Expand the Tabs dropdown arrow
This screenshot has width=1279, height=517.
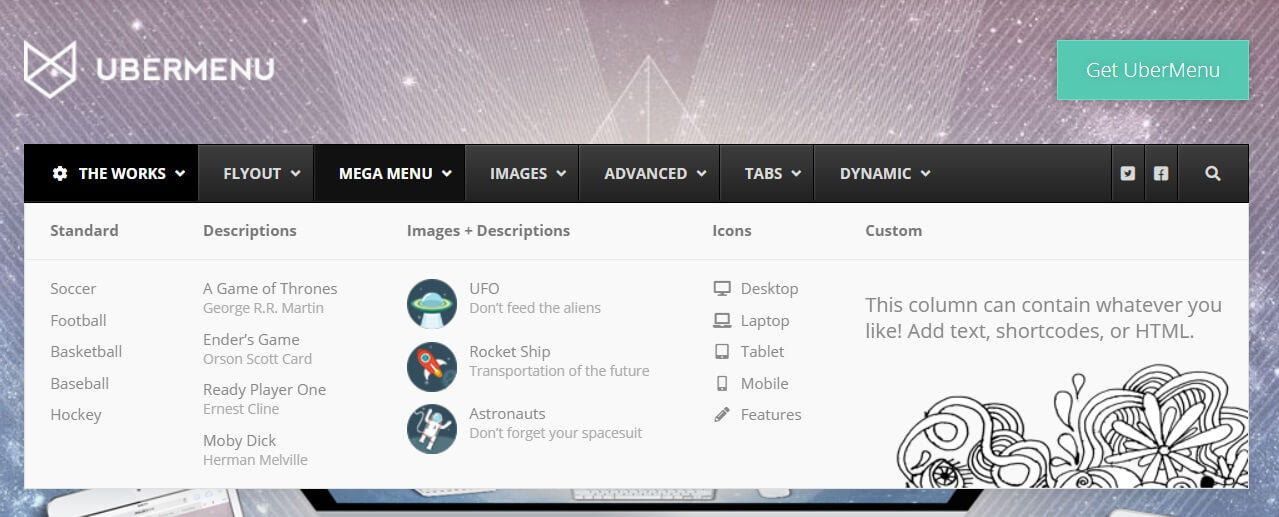(x=797, y=173)
